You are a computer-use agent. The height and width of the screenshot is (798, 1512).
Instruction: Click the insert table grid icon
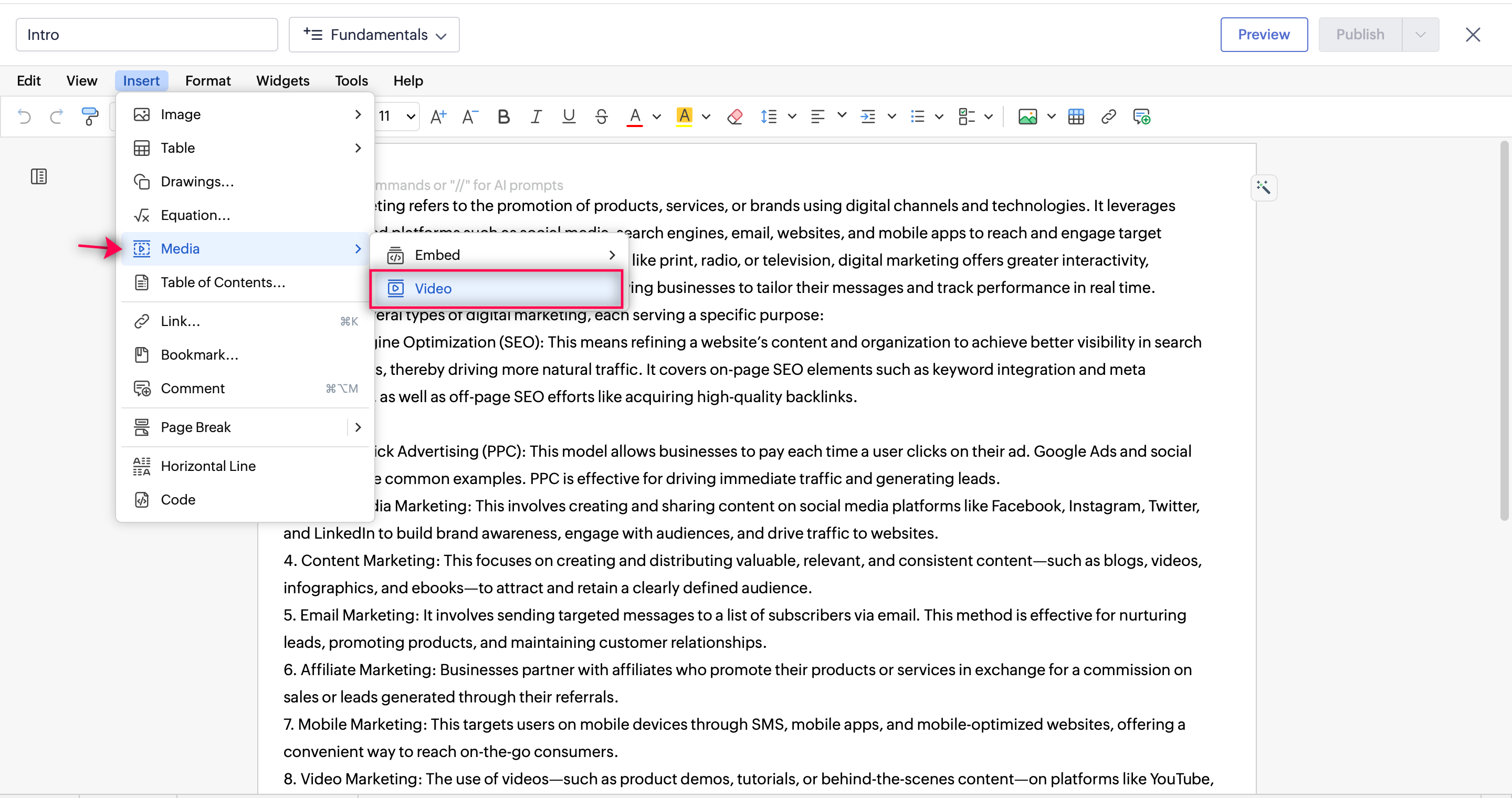pyautogui.click(x=1076, y=117)
